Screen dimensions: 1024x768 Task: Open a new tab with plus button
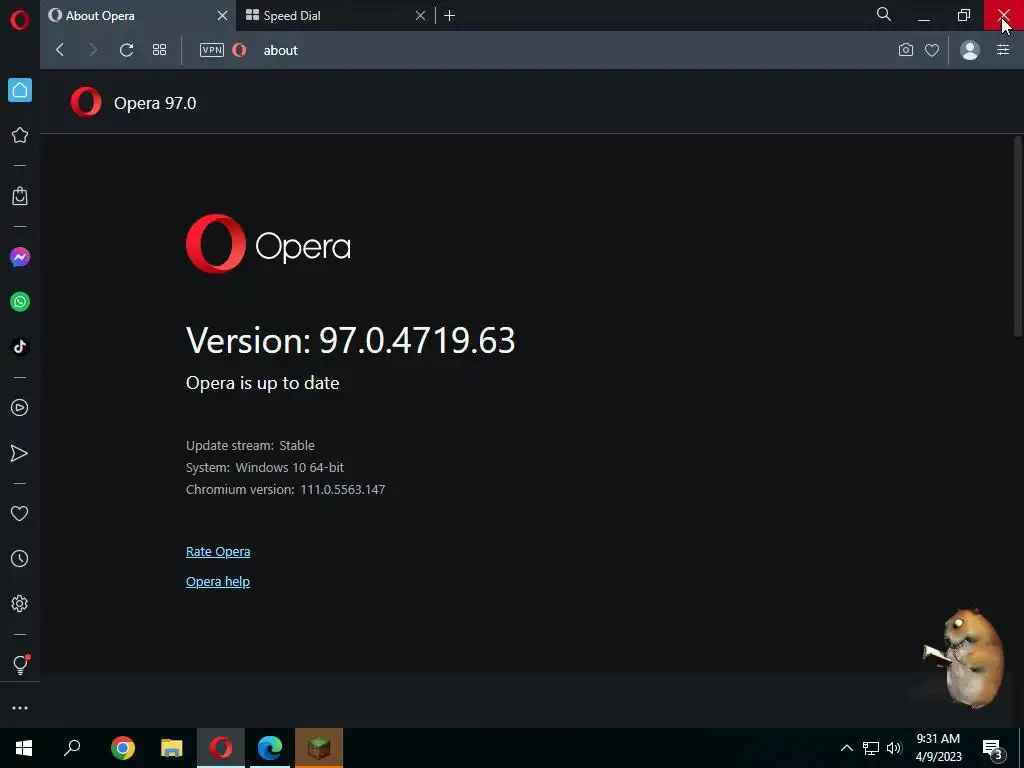click(x=449, y=16)
